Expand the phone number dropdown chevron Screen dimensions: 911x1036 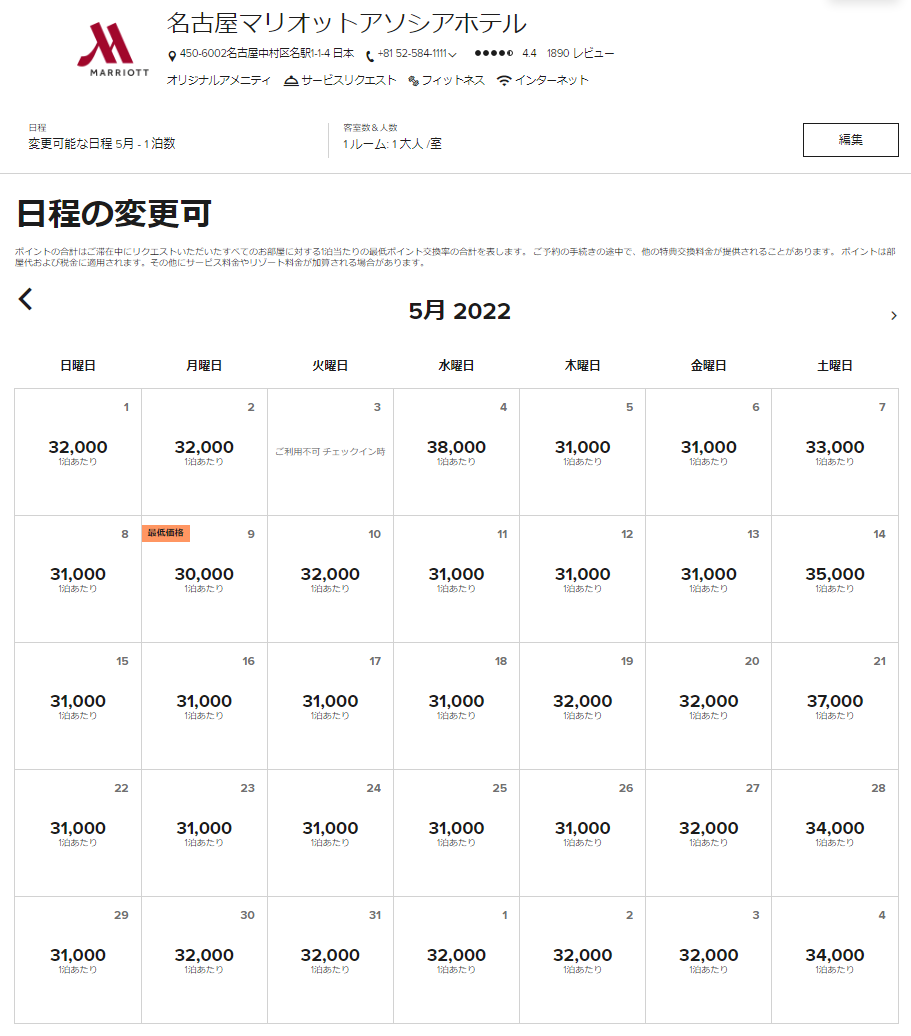point(453,55)
